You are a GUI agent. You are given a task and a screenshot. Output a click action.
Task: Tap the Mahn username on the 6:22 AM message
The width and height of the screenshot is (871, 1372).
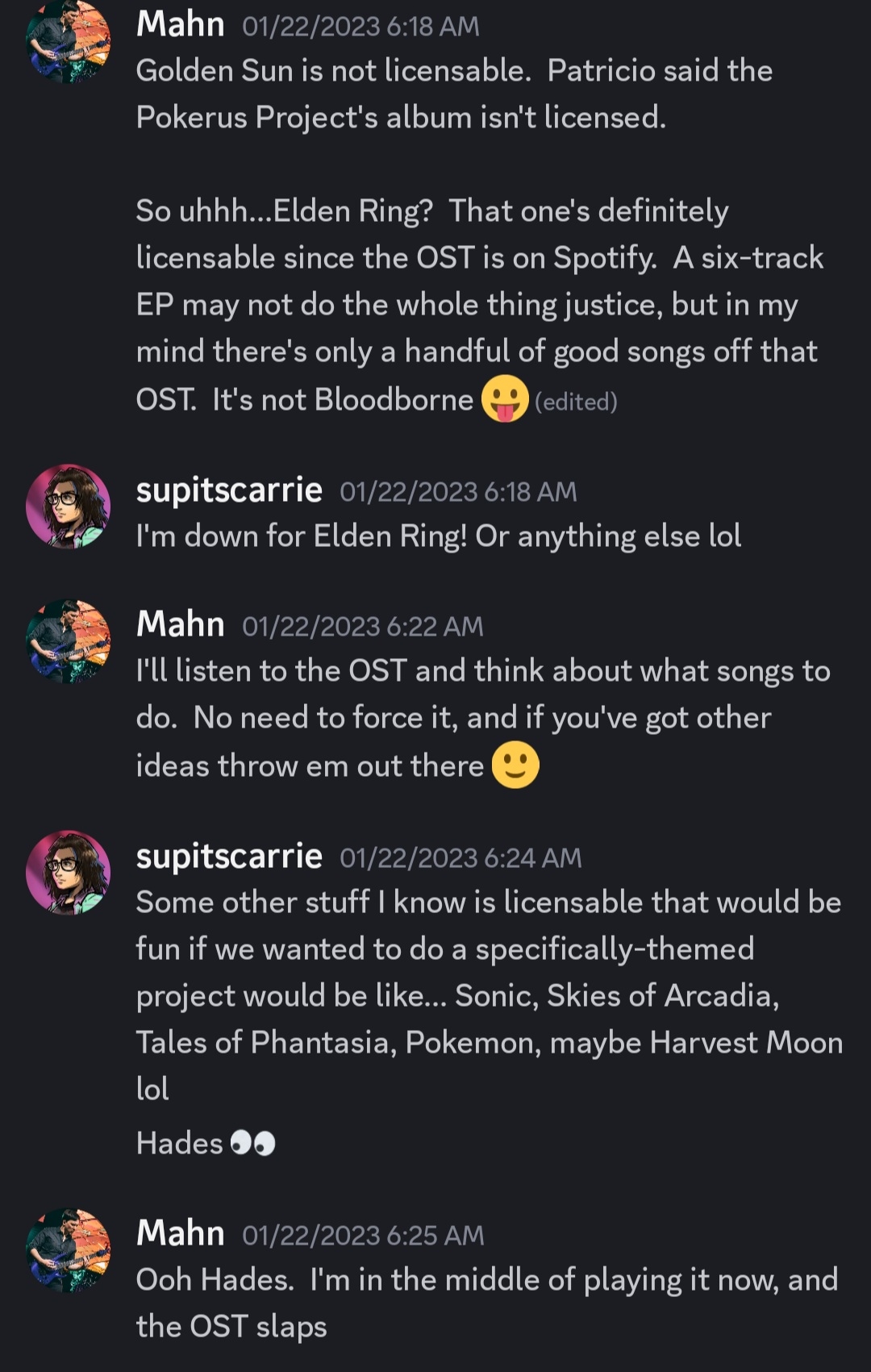pos(181,625)
